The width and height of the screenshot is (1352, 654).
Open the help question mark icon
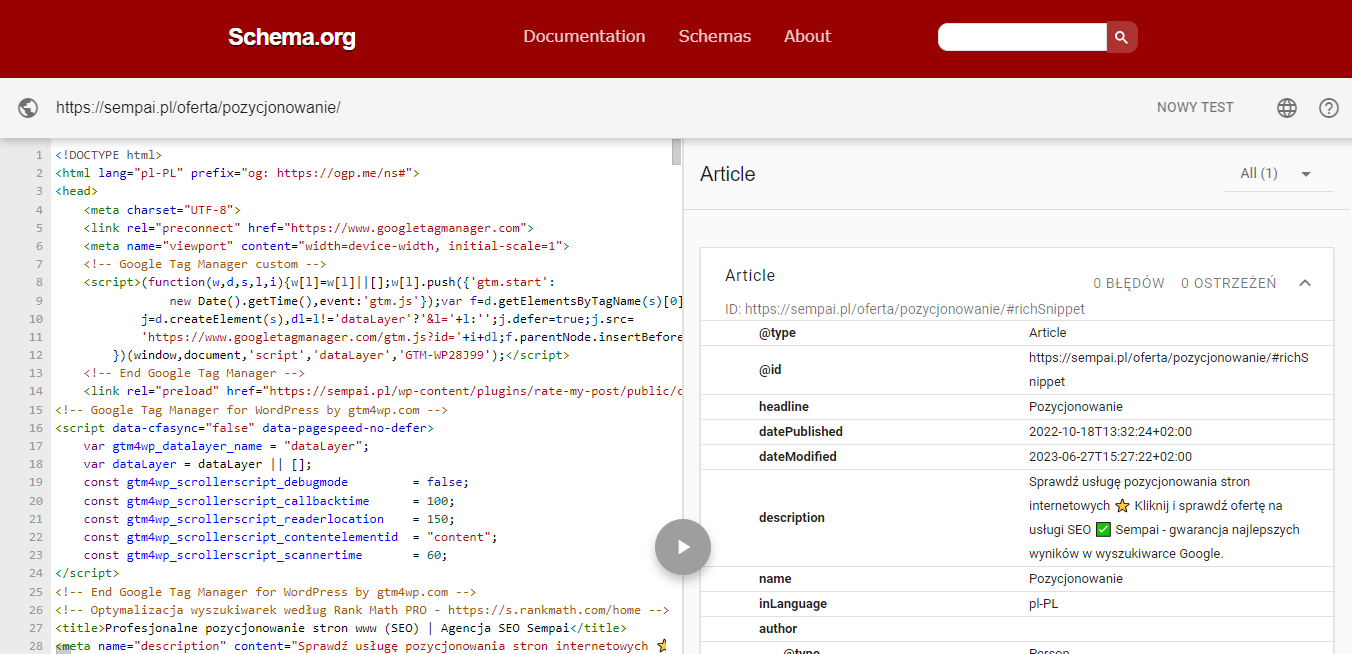point(1329,108)
